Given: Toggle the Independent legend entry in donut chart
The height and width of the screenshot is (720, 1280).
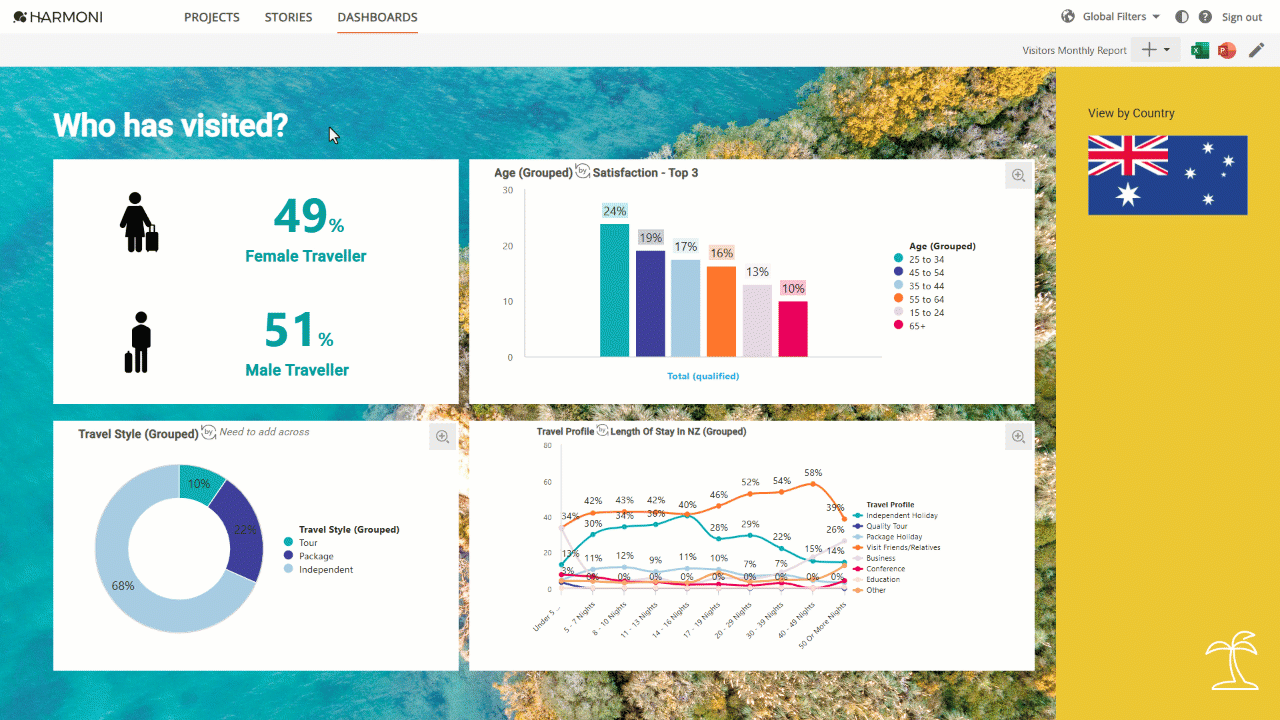Looking at the screenshot, I should 319,569.
